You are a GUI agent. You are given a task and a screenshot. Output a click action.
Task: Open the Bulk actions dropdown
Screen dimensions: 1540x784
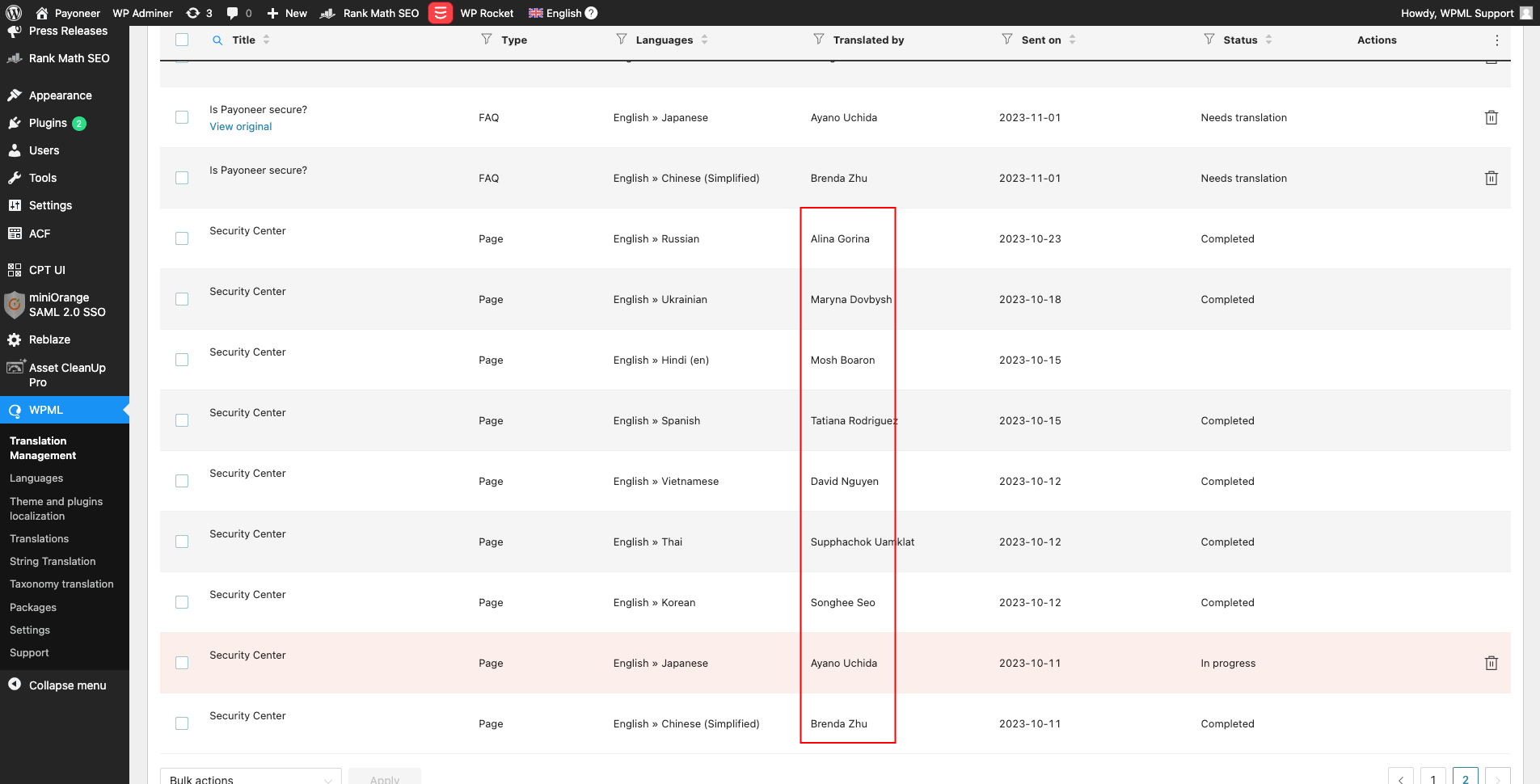pyautogui.click(x=251, y=777)
